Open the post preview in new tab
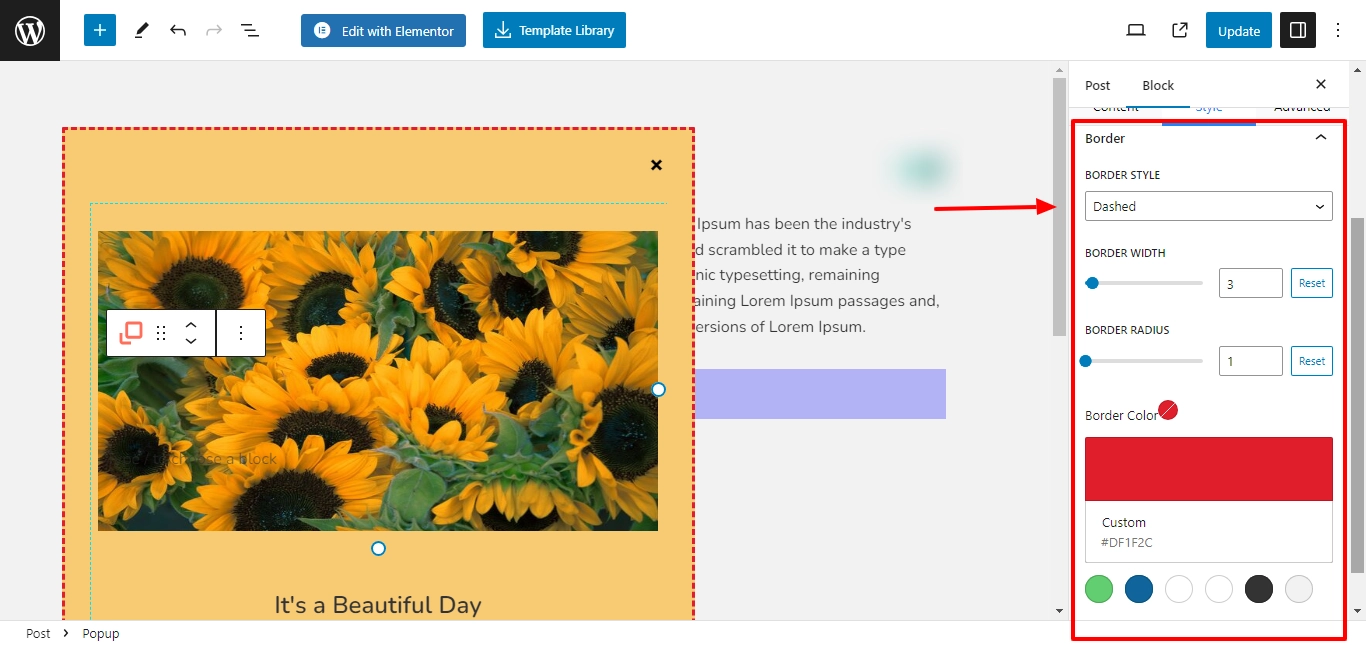The width and height of the screenshot is (1366, 645). point(1180,31)
